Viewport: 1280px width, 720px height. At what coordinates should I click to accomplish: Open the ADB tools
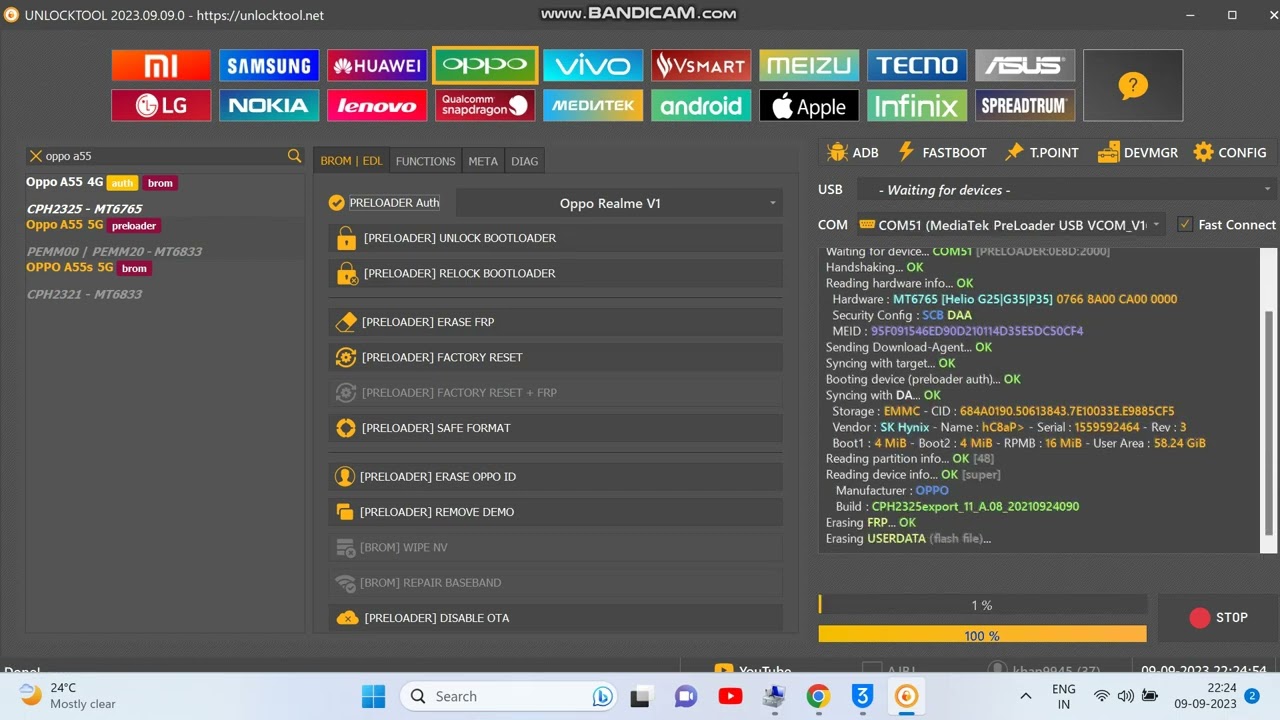[853, 152]
